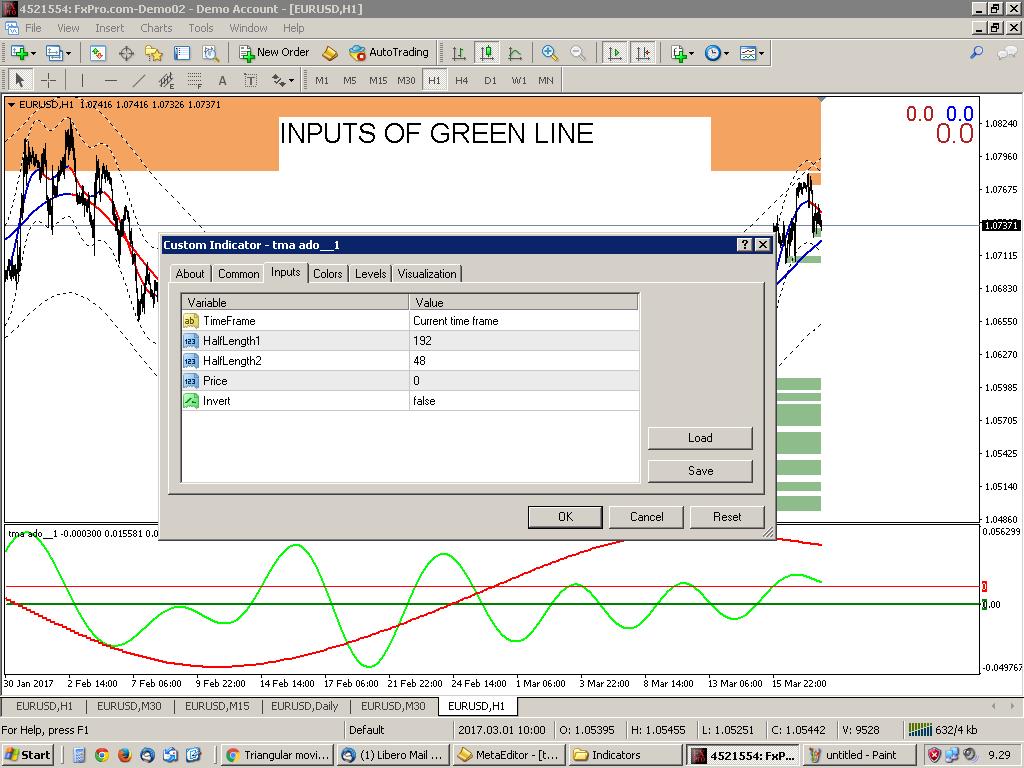This screenshot has height=768, width=1024.
Task: Select the Fibonacci retracement tool
Action: (194, 81)
